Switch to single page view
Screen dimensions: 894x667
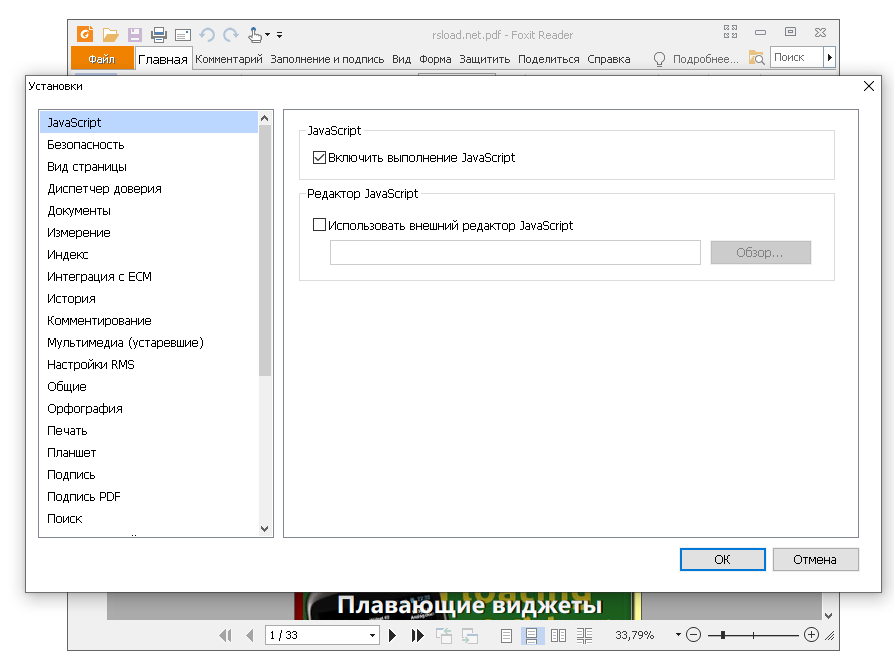click(506, 636)
